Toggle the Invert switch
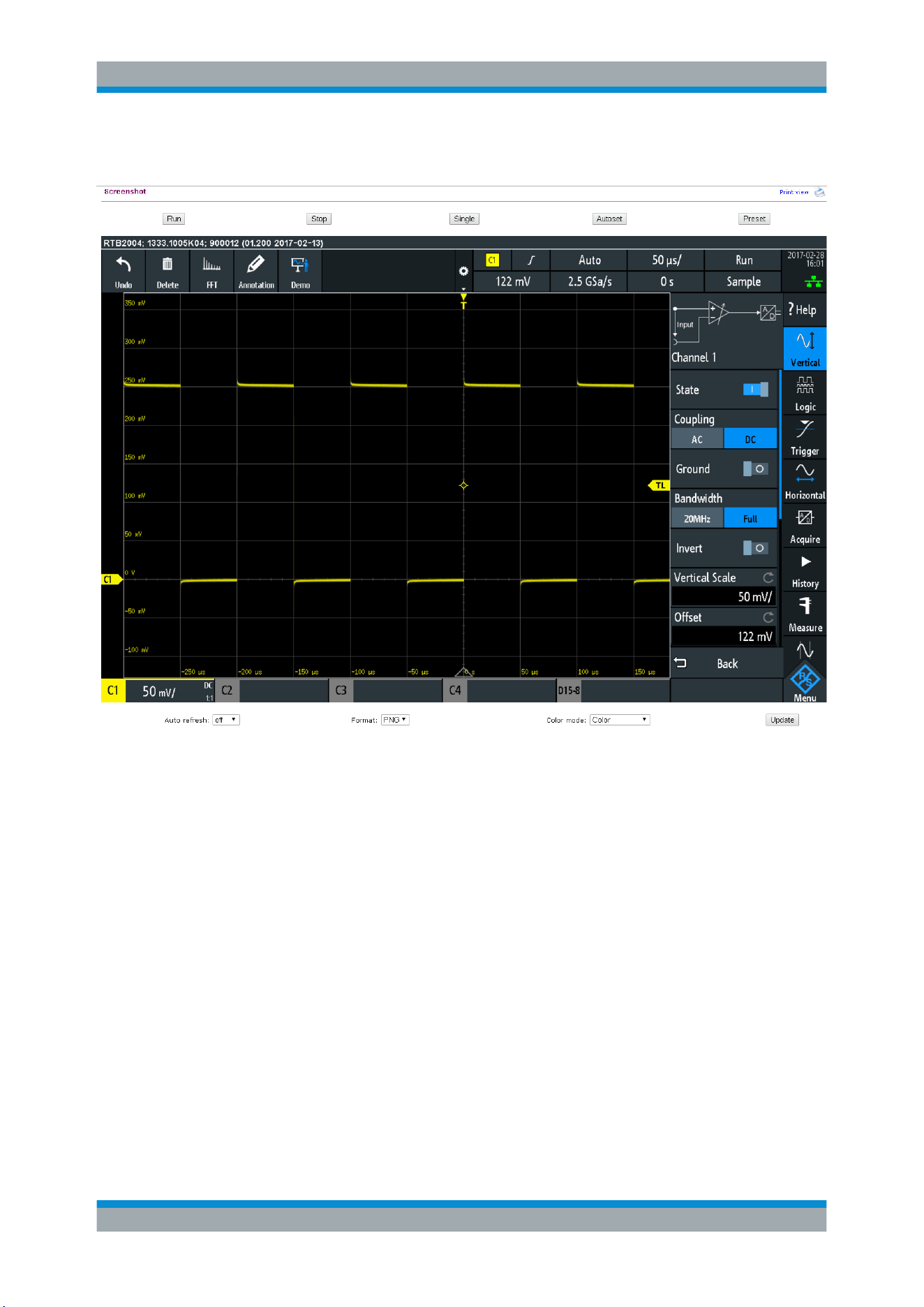The image size is (924, 1307). click(x=755, y=548)
